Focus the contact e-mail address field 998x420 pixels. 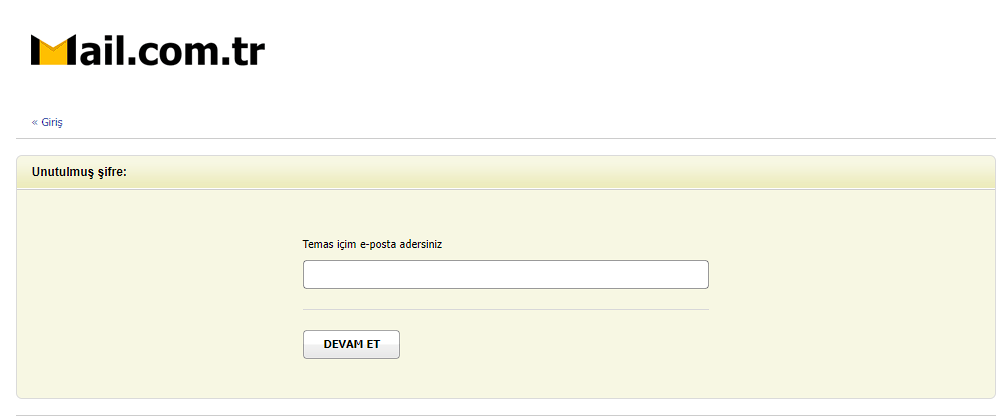pyautogui.click(x=505, y=275)
